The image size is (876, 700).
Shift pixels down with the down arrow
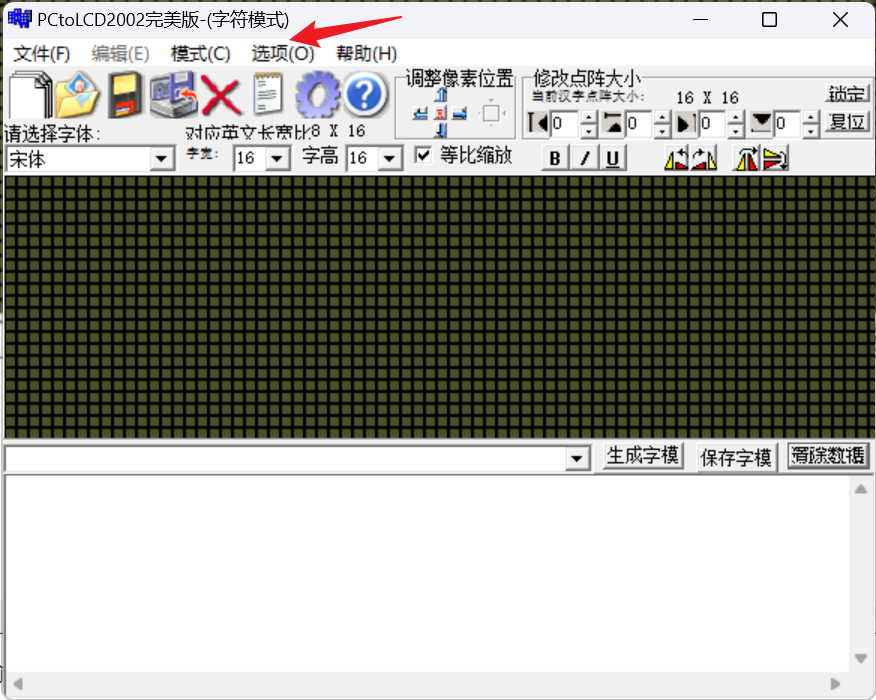pyautogui.click(x=441, y=131)
